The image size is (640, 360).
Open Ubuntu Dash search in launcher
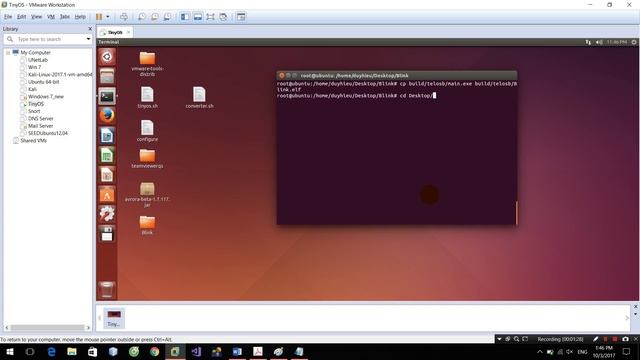point(107,57)
